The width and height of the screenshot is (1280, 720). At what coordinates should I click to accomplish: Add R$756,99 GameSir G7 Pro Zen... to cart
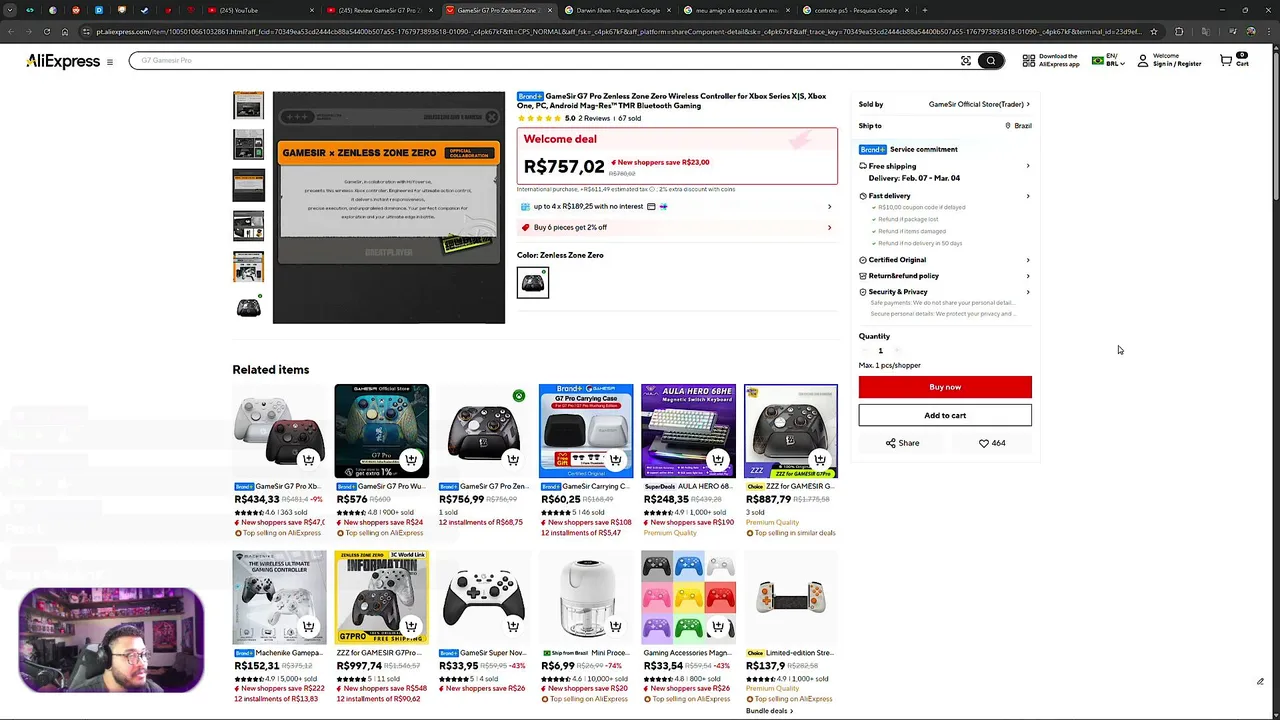(513, 460)
